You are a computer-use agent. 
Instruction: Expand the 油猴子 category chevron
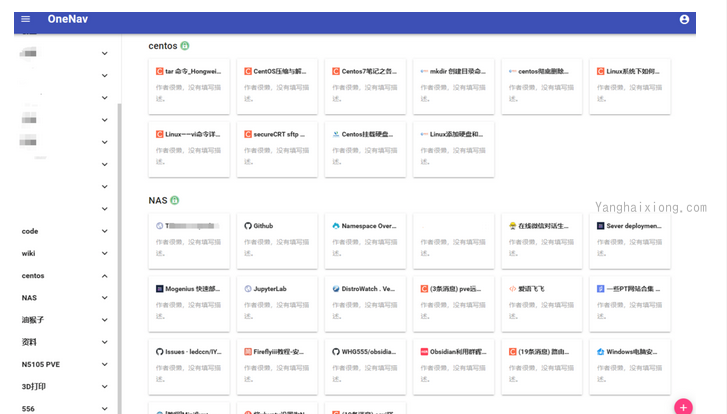105,320
